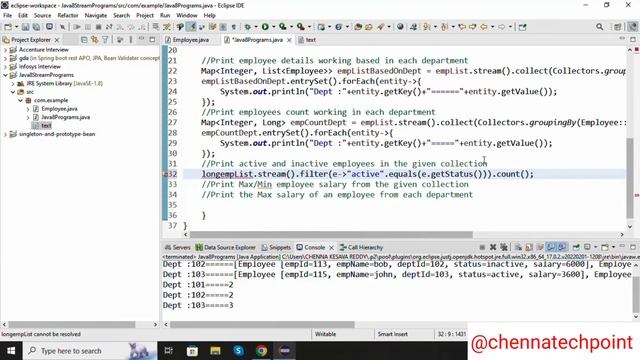Close the Console view tab
Viewport: 640px width, 360px height.
(331, 247)
